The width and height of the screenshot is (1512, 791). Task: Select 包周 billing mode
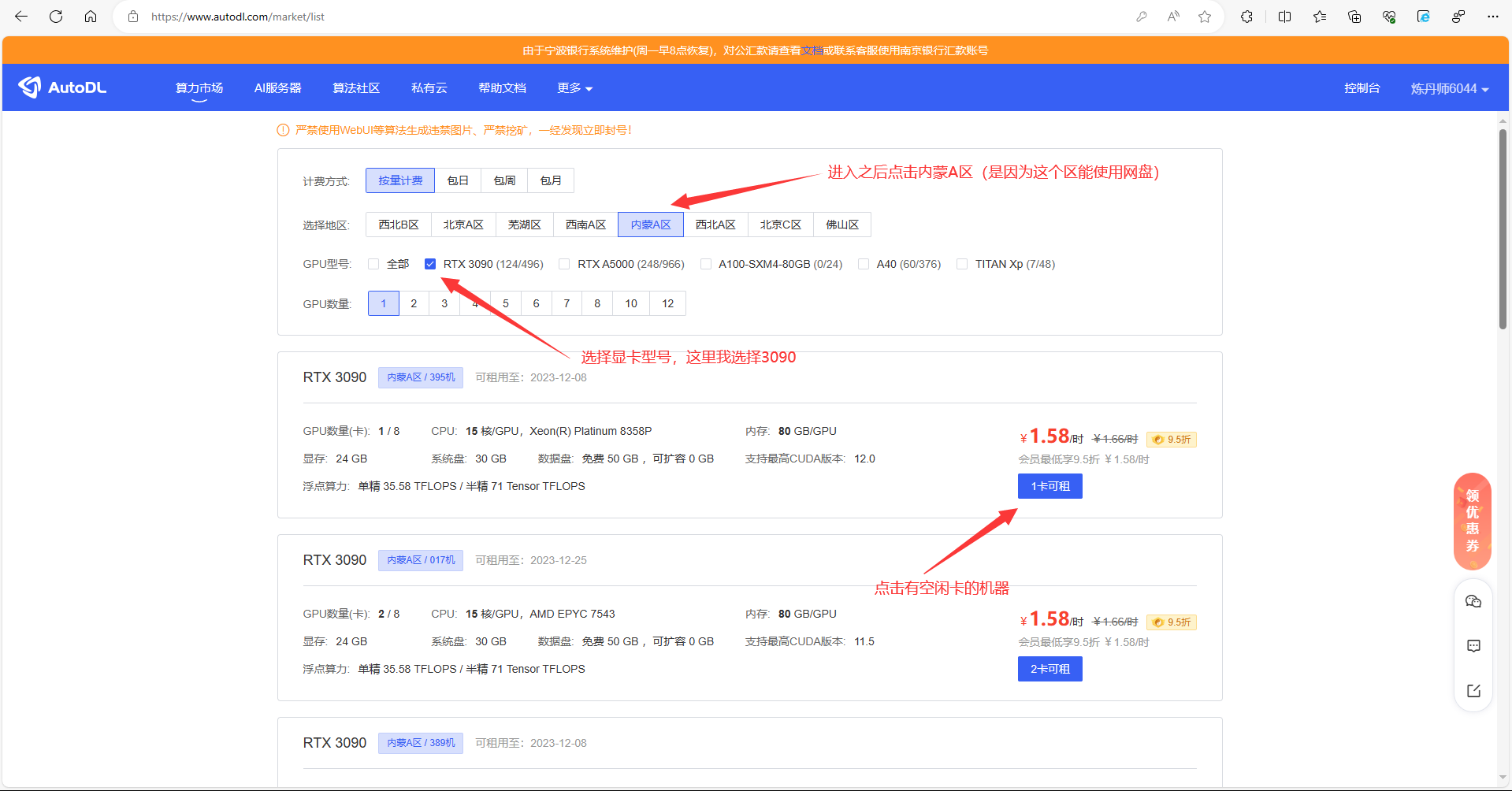[504, 180]
